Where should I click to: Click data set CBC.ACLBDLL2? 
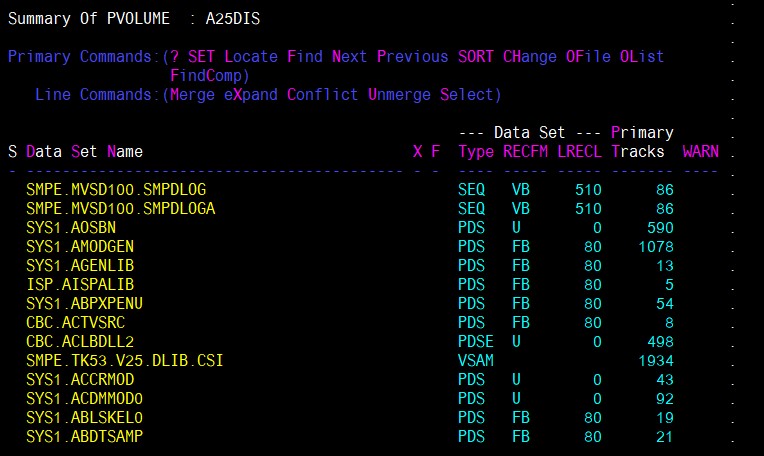click(80, 341)
